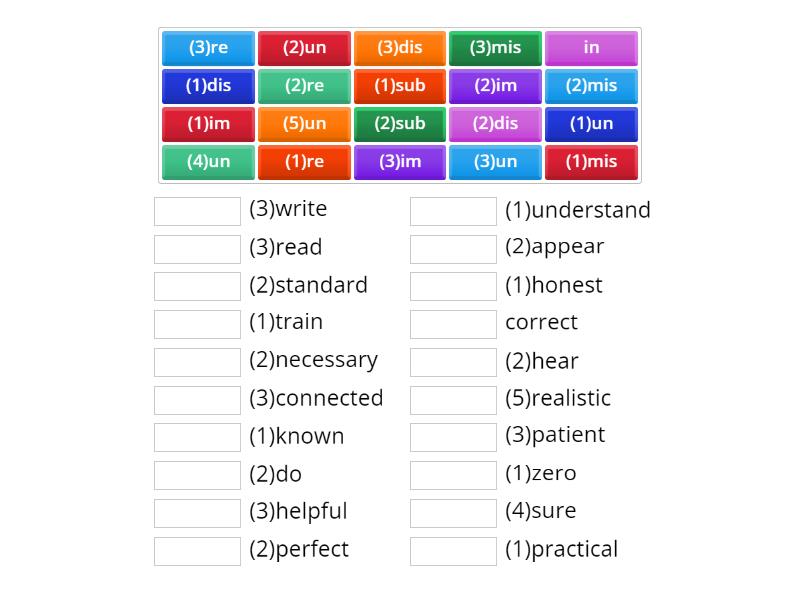The height and width of the screenshot is (600, 800).
Task: Click the in prefix tile
Action: pyautogui.click(x=592, y=47)
